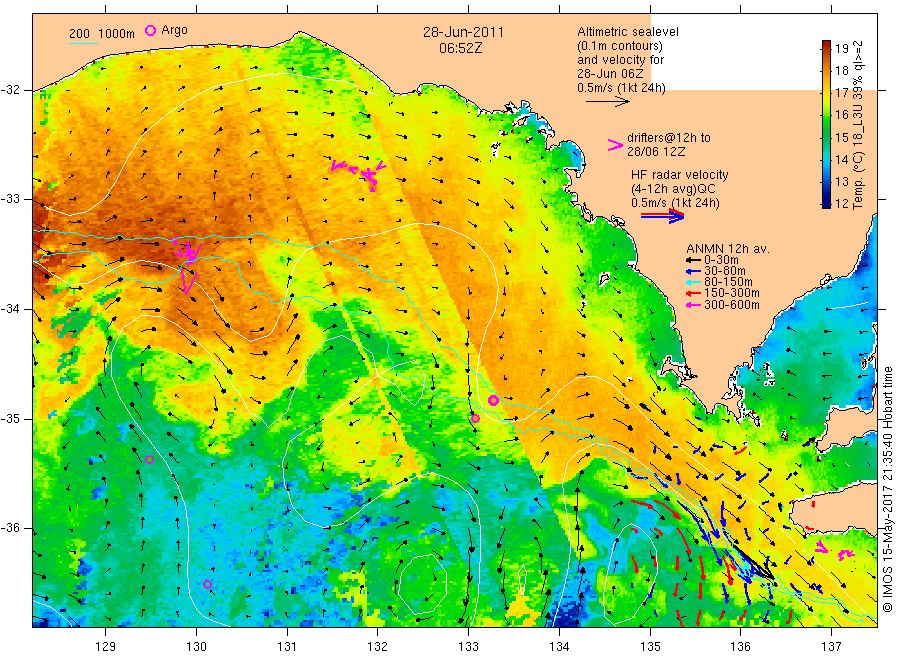The width and height of the screenshot is (900, 660).
Task: Click the '80-150m' depth label
Action: click(x=728, y=282)
